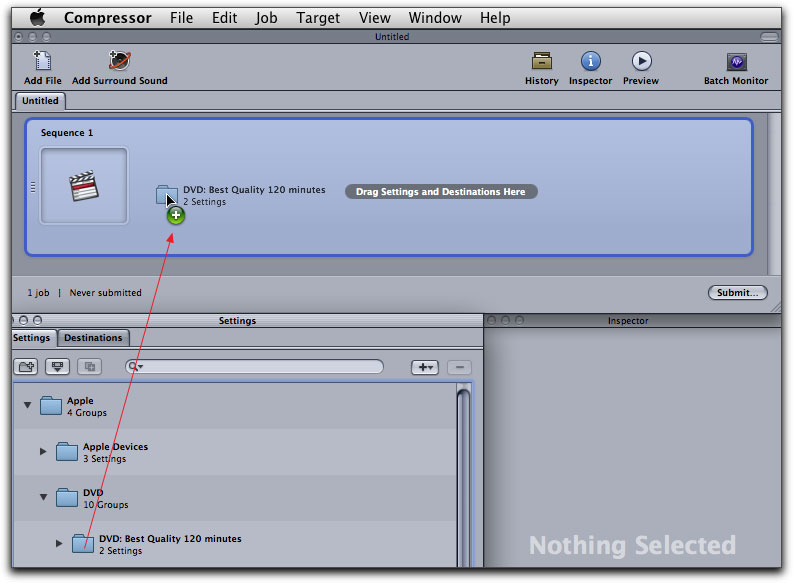Collapse the Apple settings group

pos(26,406)
